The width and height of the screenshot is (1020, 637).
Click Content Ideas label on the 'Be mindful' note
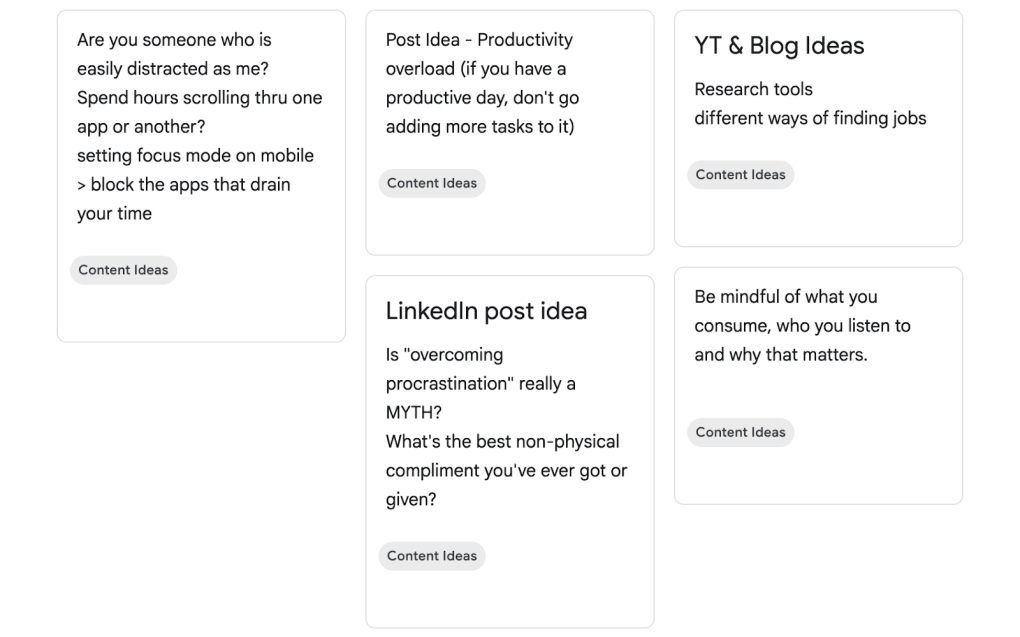click(740, 432)
